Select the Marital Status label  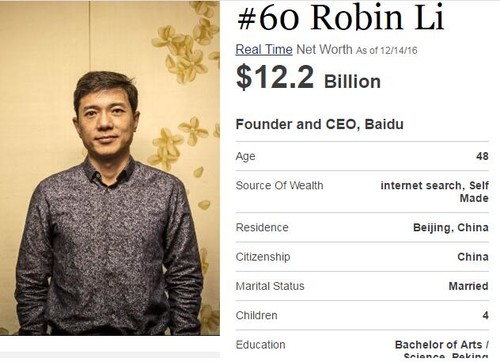tap(270, 286)
